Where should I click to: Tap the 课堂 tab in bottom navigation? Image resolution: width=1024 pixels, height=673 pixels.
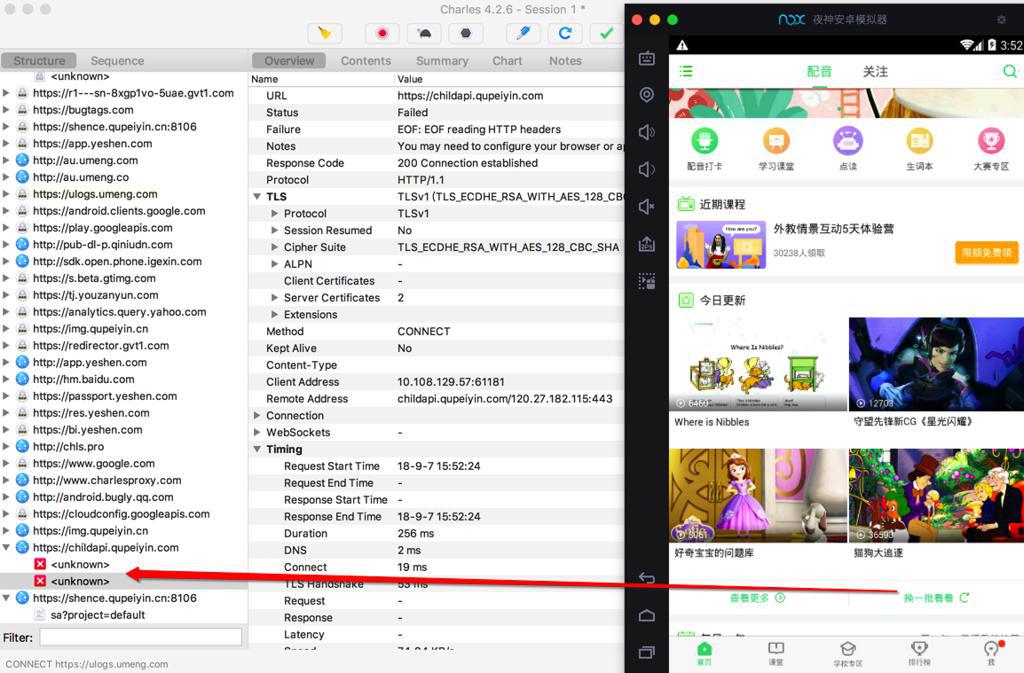776,653
